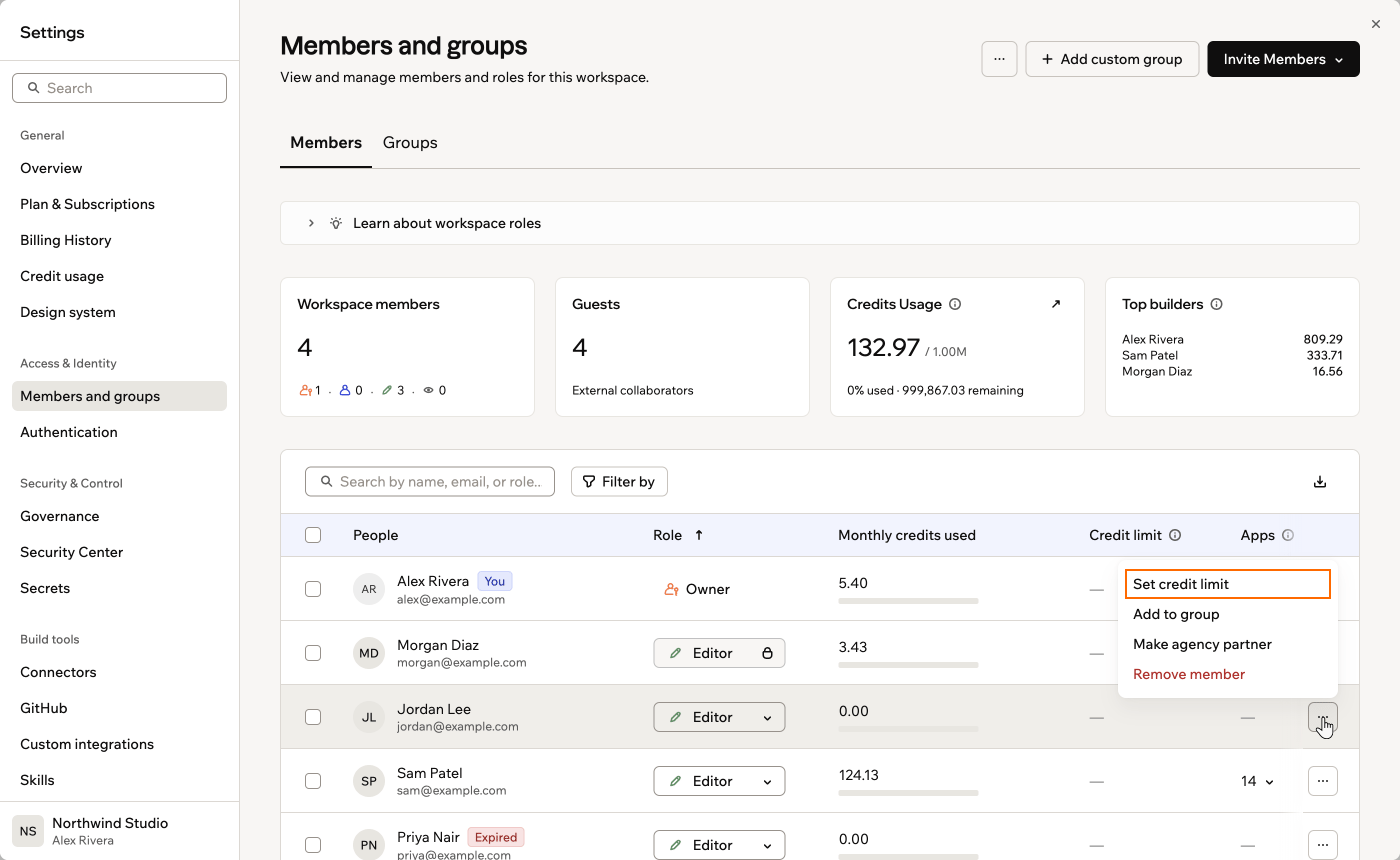This screenshot has height=860, width=1400.
Task: Open the download members list icon
Action: click(x=1320, y=482)
